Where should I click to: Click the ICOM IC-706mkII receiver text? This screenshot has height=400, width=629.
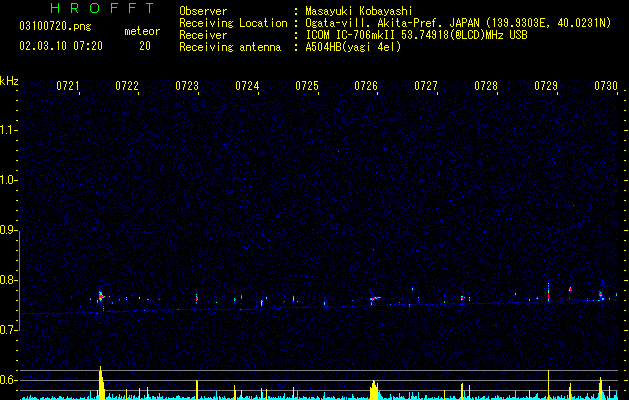pyautogui.click(x=416, y=35)
